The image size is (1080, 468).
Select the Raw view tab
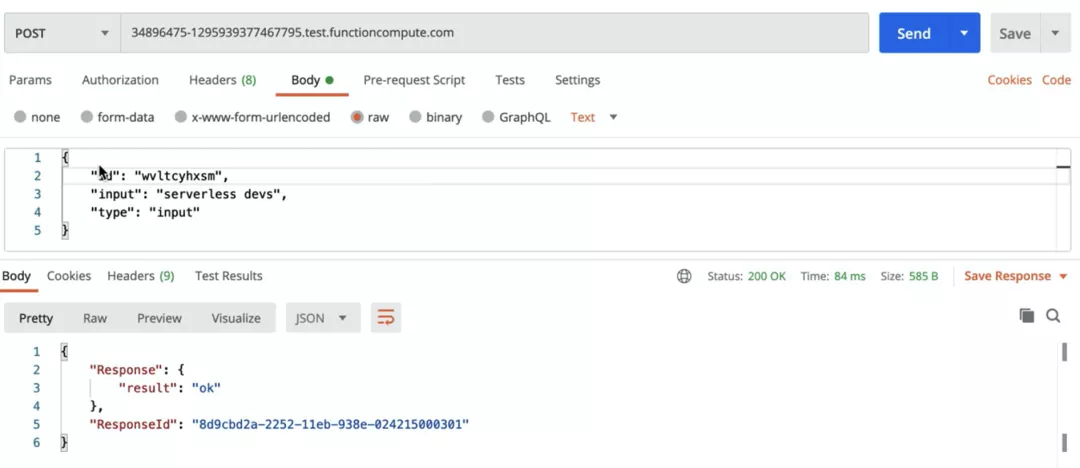coord(95,318)
